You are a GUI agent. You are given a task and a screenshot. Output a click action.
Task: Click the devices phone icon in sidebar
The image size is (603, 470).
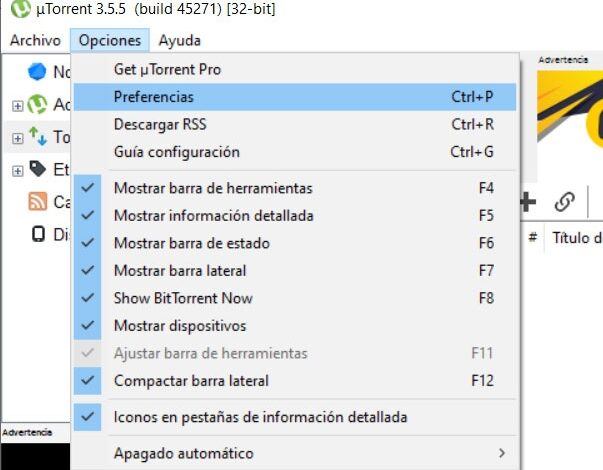pyautogui.click(x=37, y=235)
